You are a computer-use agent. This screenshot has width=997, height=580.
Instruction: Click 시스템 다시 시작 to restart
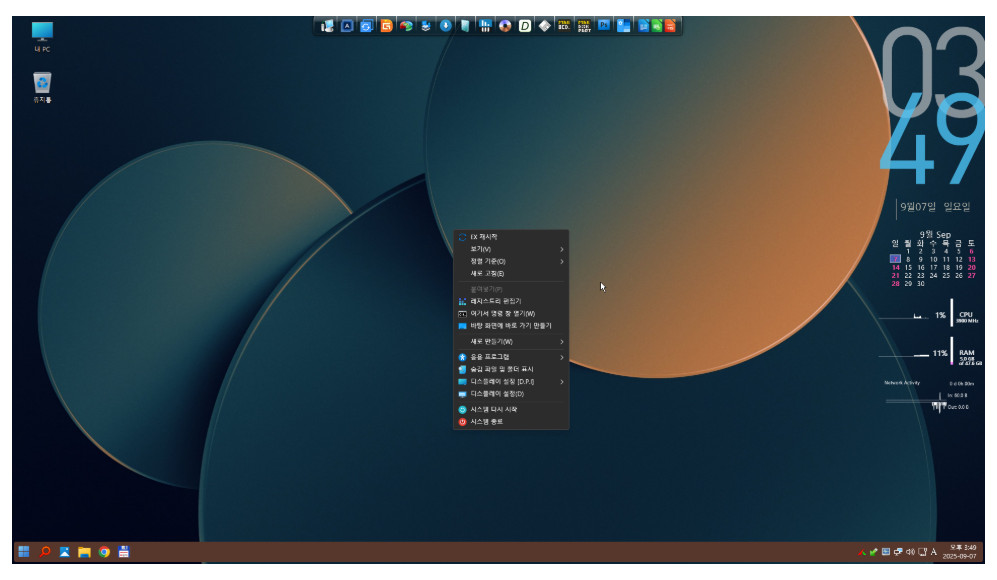tap(493, 409)
